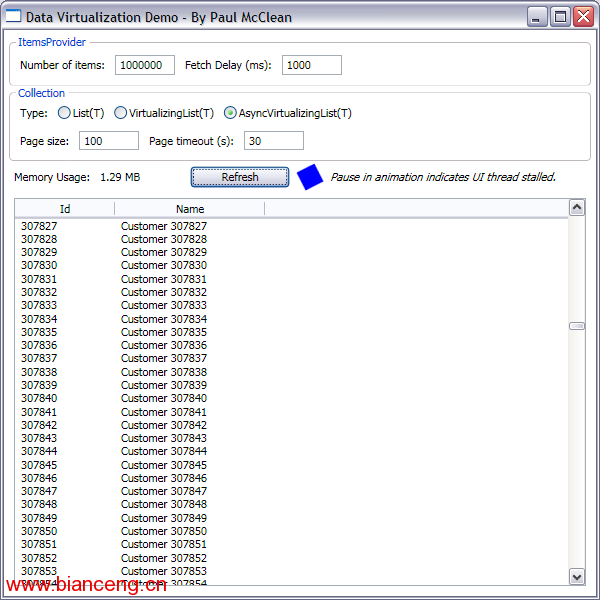Select row with Id 307849
Viewport: 600px width, 600px height.
tap(292, 518)
